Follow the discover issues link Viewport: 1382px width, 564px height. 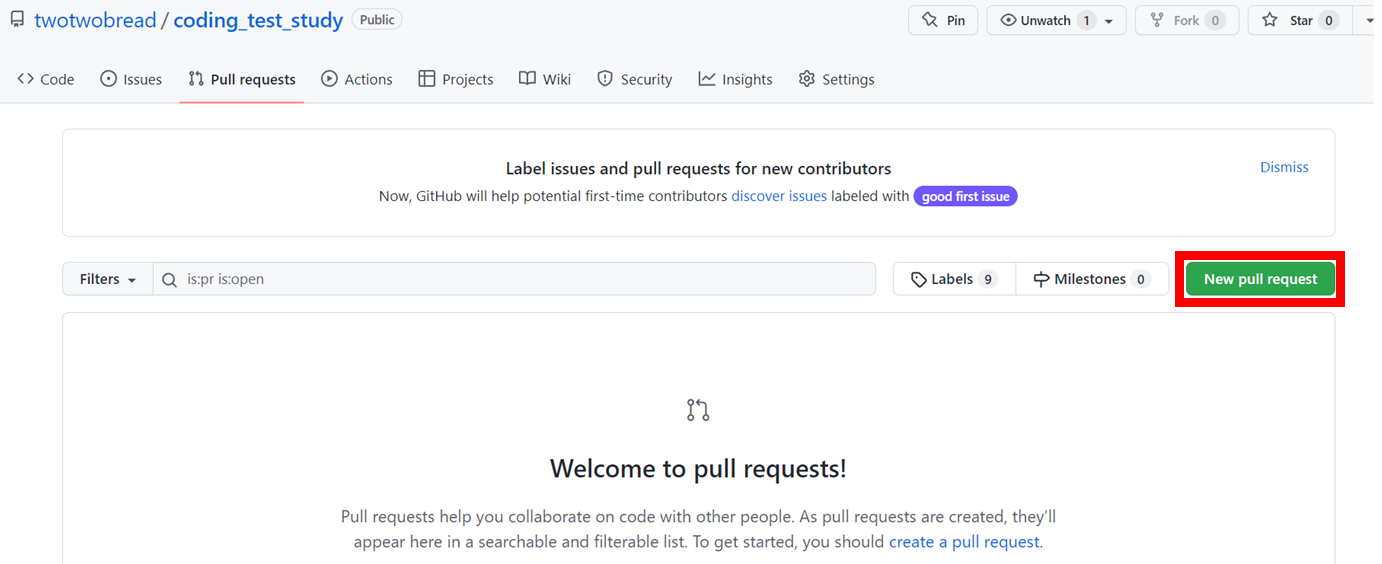(779, 196)
